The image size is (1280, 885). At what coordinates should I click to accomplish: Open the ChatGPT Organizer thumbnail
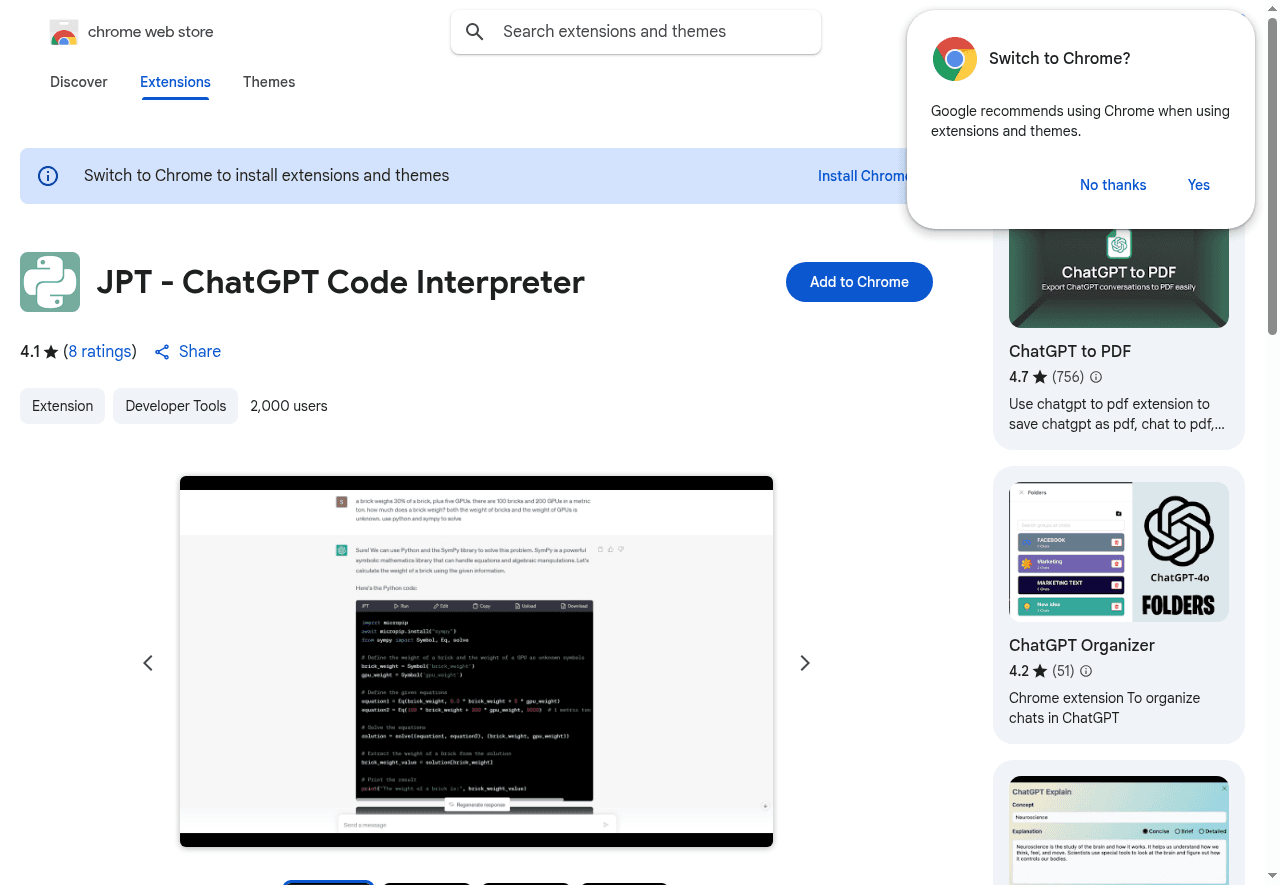(1118, 552)
